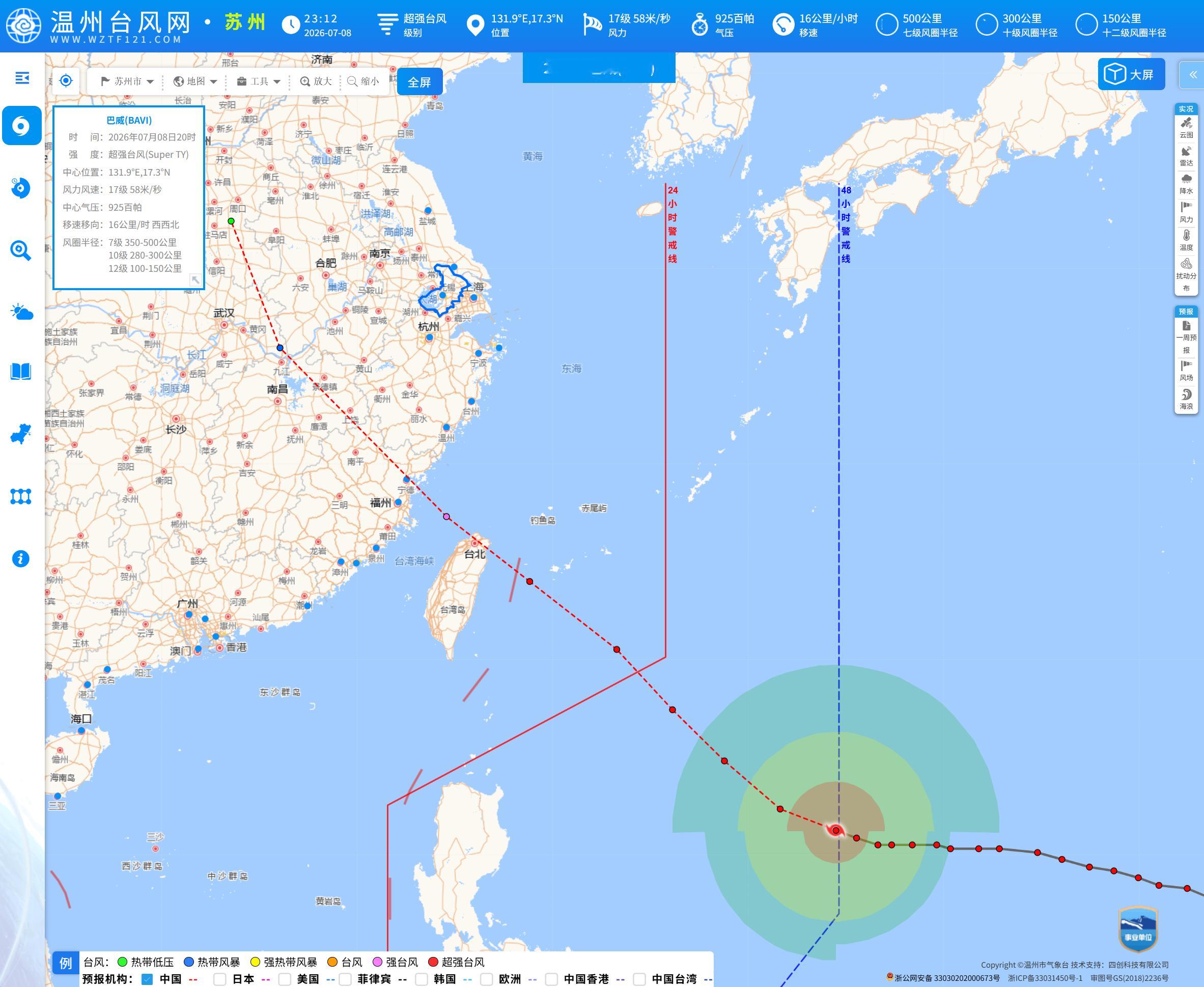
Task: Click the 预报 panel header tab
Action: coord(1186,312)
